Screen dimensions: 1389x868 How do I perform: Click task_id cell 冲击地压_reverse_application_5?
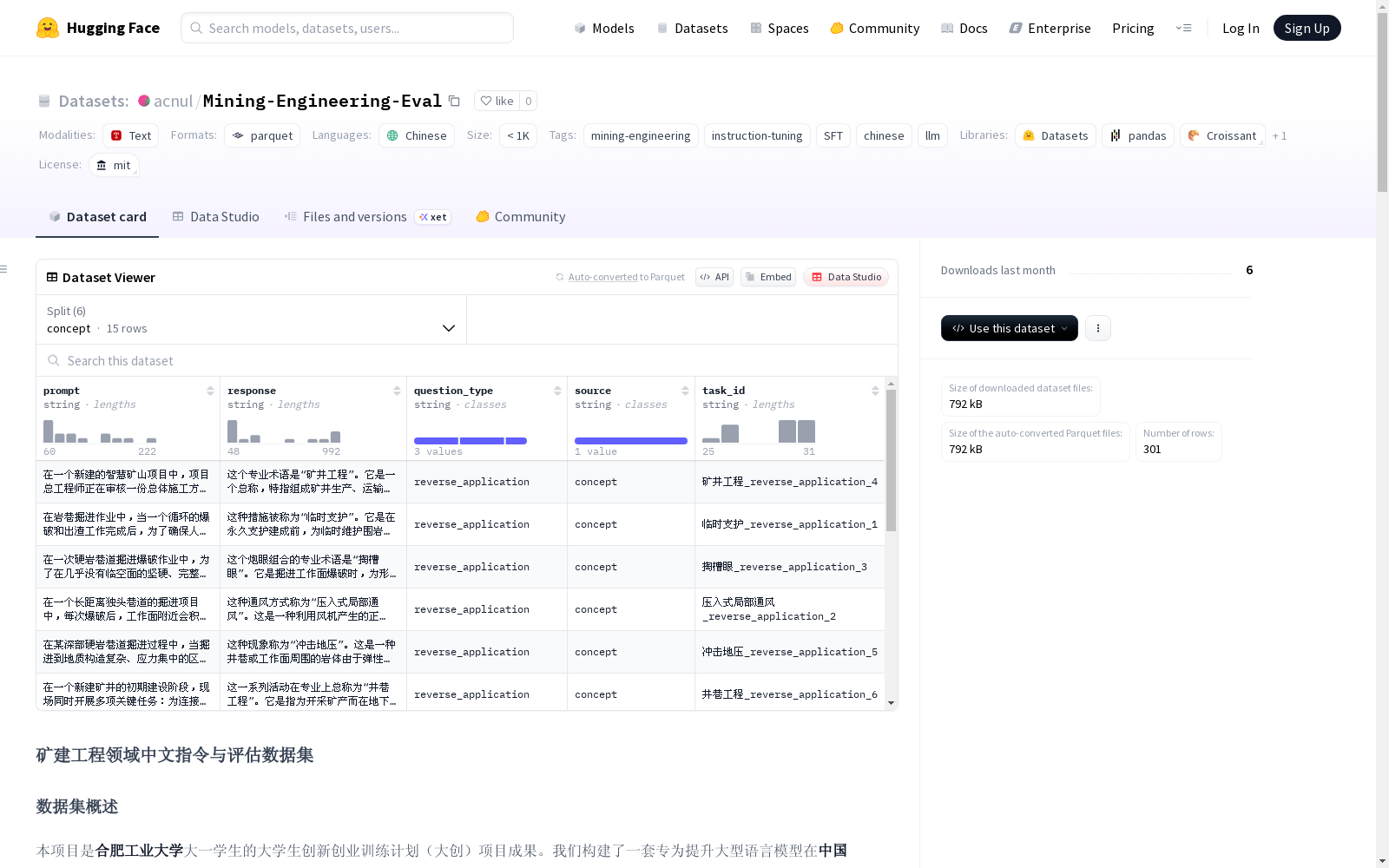point(790,652)
